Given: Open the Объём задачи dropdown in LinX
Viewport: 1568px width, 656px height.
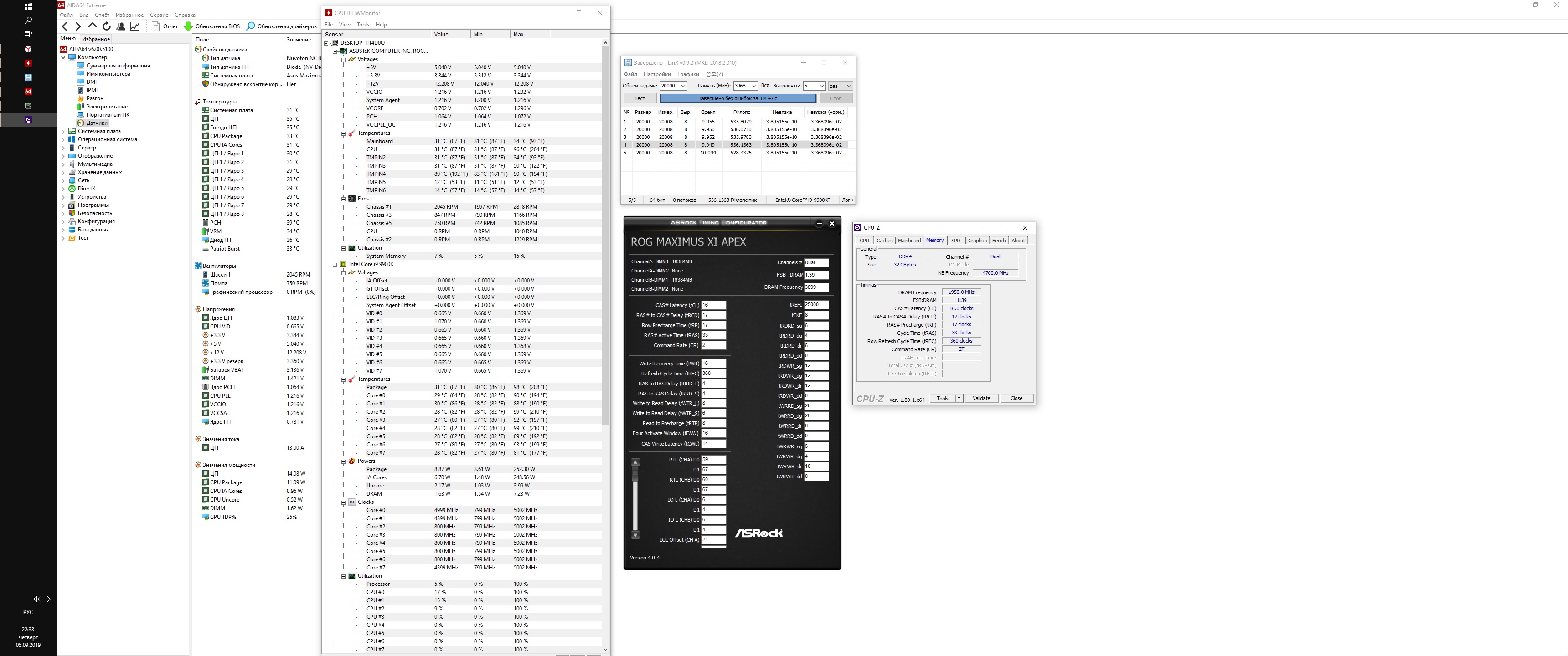Looking at the screenshot, I should click(683, 86).
